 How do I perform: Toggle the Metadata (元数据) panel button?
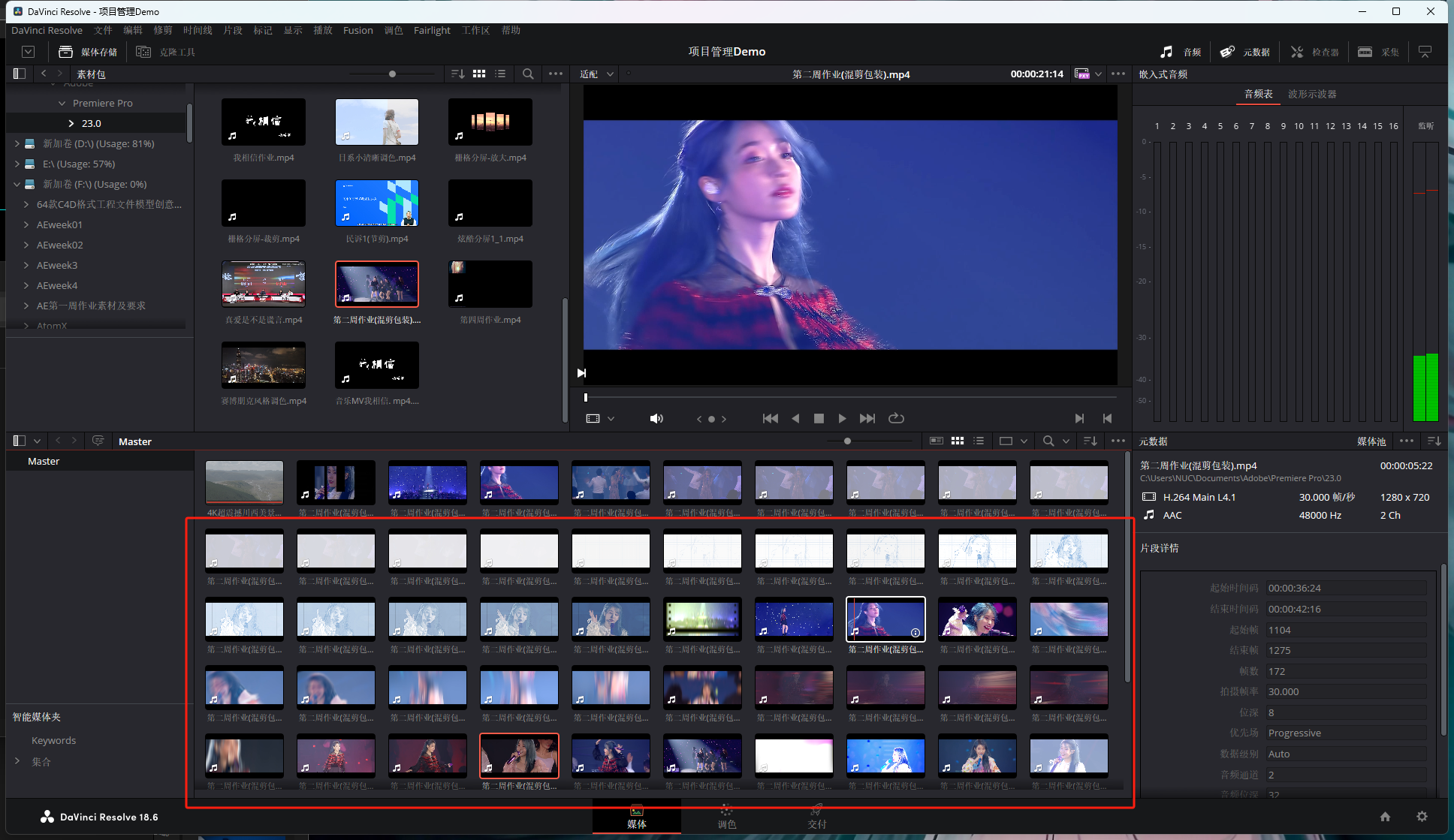coord(1244,52)
